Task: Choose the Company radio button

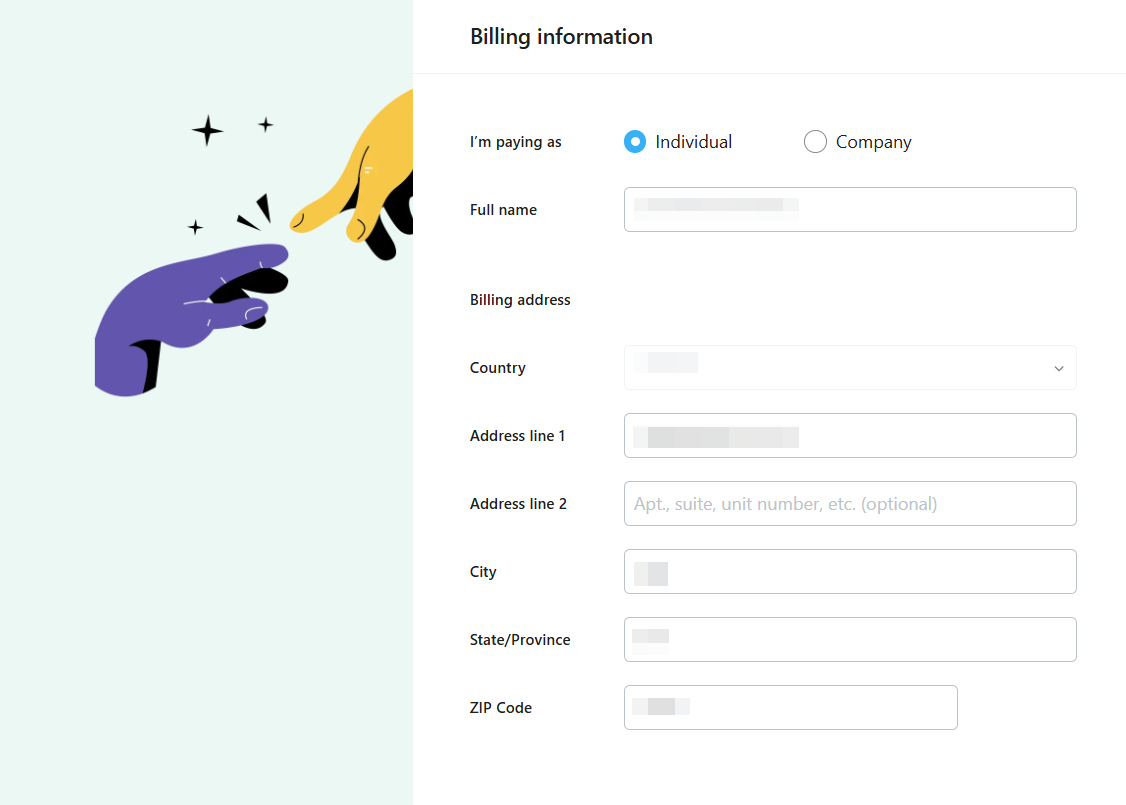Action: (815, 142)
